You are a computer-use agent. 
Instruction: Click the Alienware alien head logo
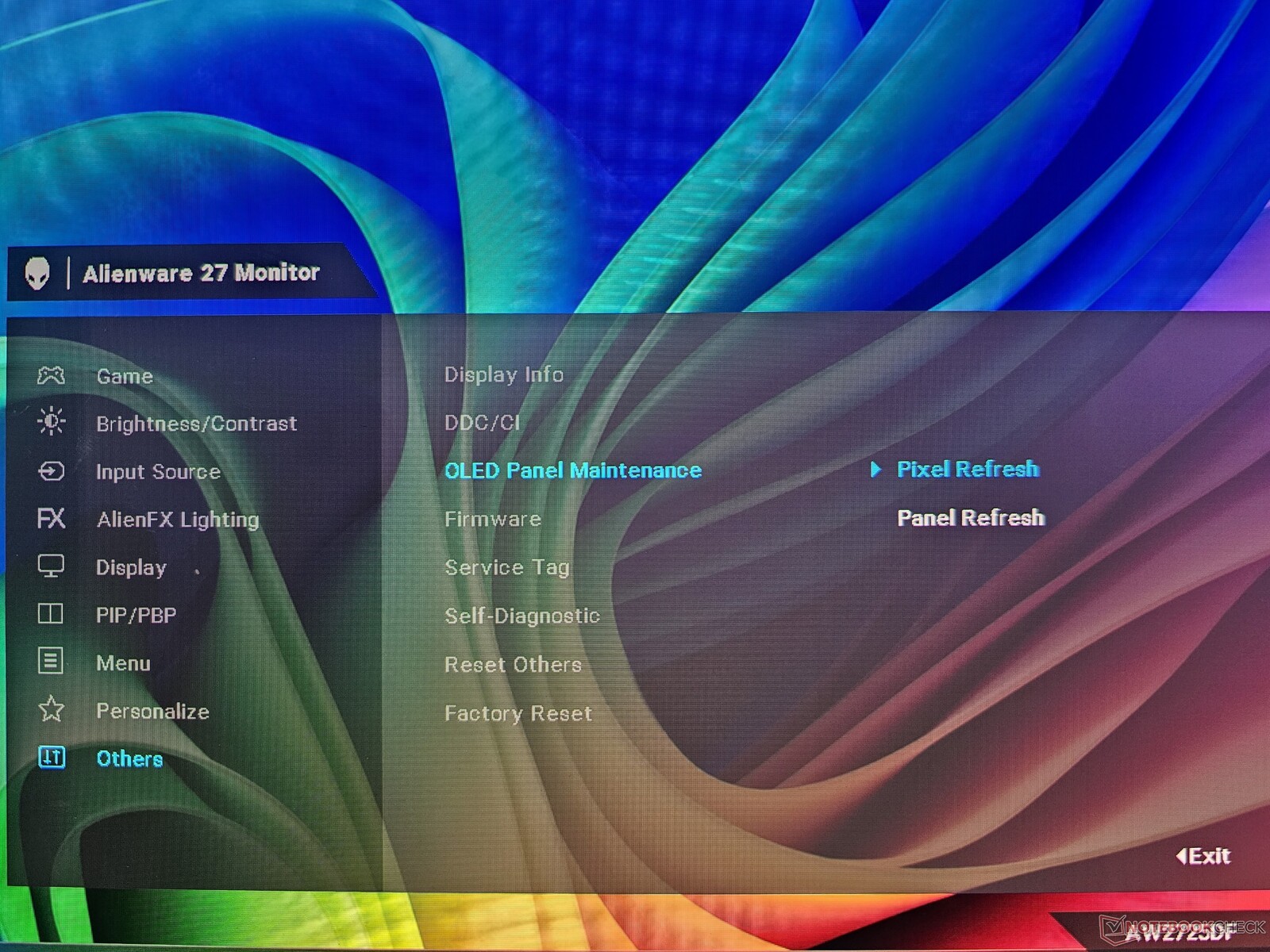click(37, 274)
